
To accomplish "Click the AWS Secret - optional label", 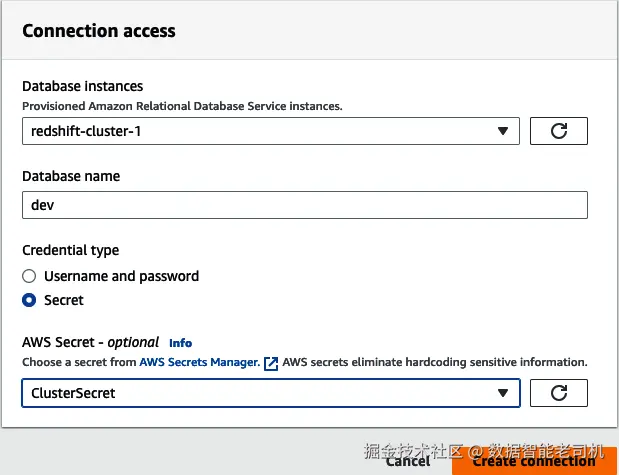I will click(x=90, y=342).
